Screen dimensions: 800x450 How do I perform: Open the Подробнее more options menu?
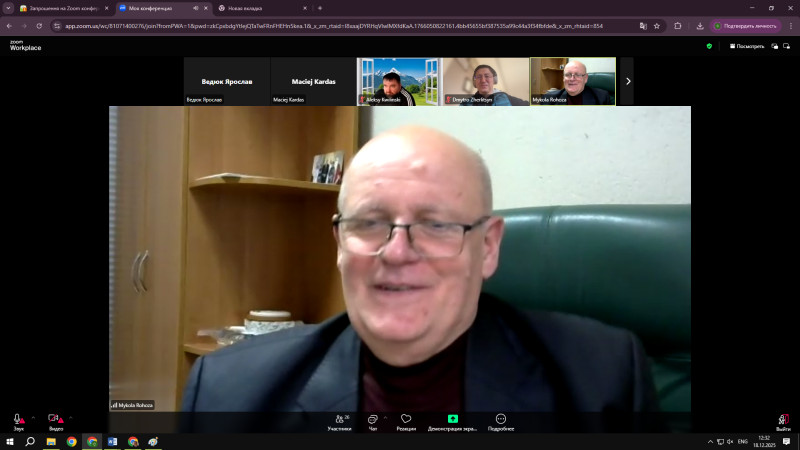500,421
